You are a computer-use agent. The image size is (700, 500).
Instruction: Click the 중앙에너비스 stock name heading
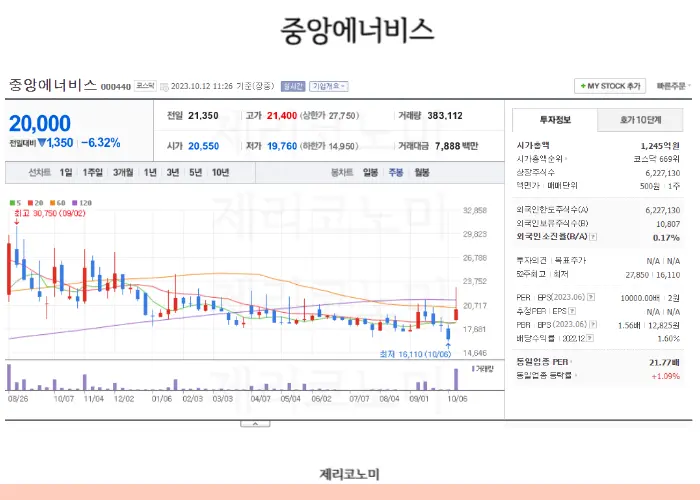pyautogui.click(x=53, y=85)
